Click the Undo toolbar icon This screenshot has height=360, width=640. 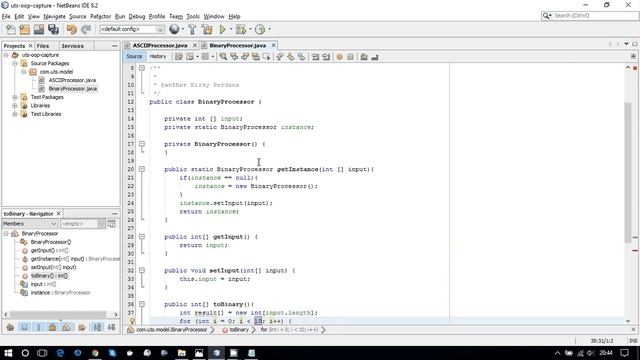coord(71,29)
